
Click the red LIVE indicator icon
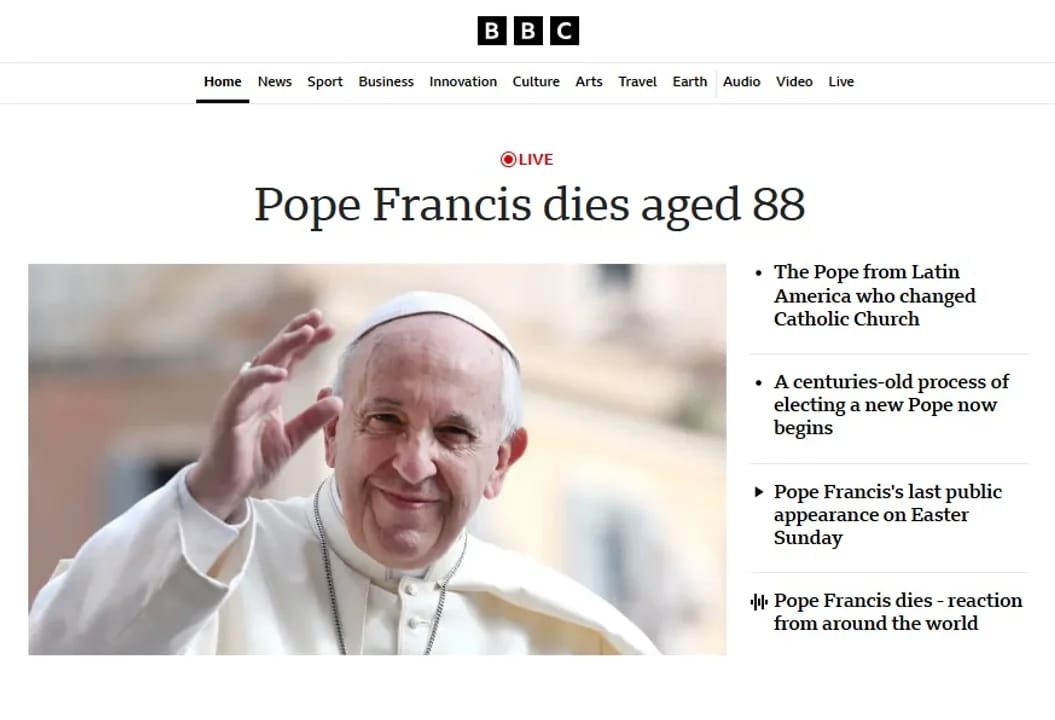508,159
